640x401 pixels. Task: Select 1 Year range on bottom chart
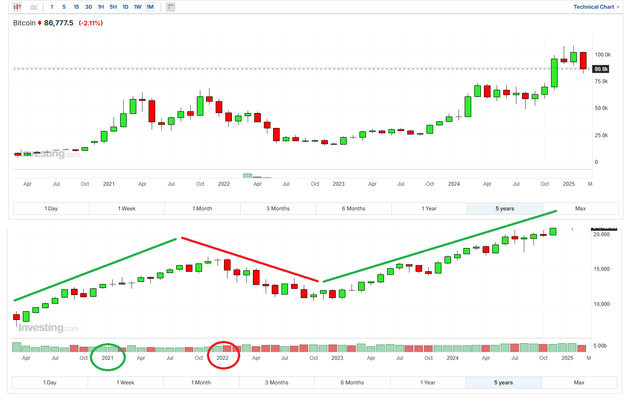coord(428,383)
